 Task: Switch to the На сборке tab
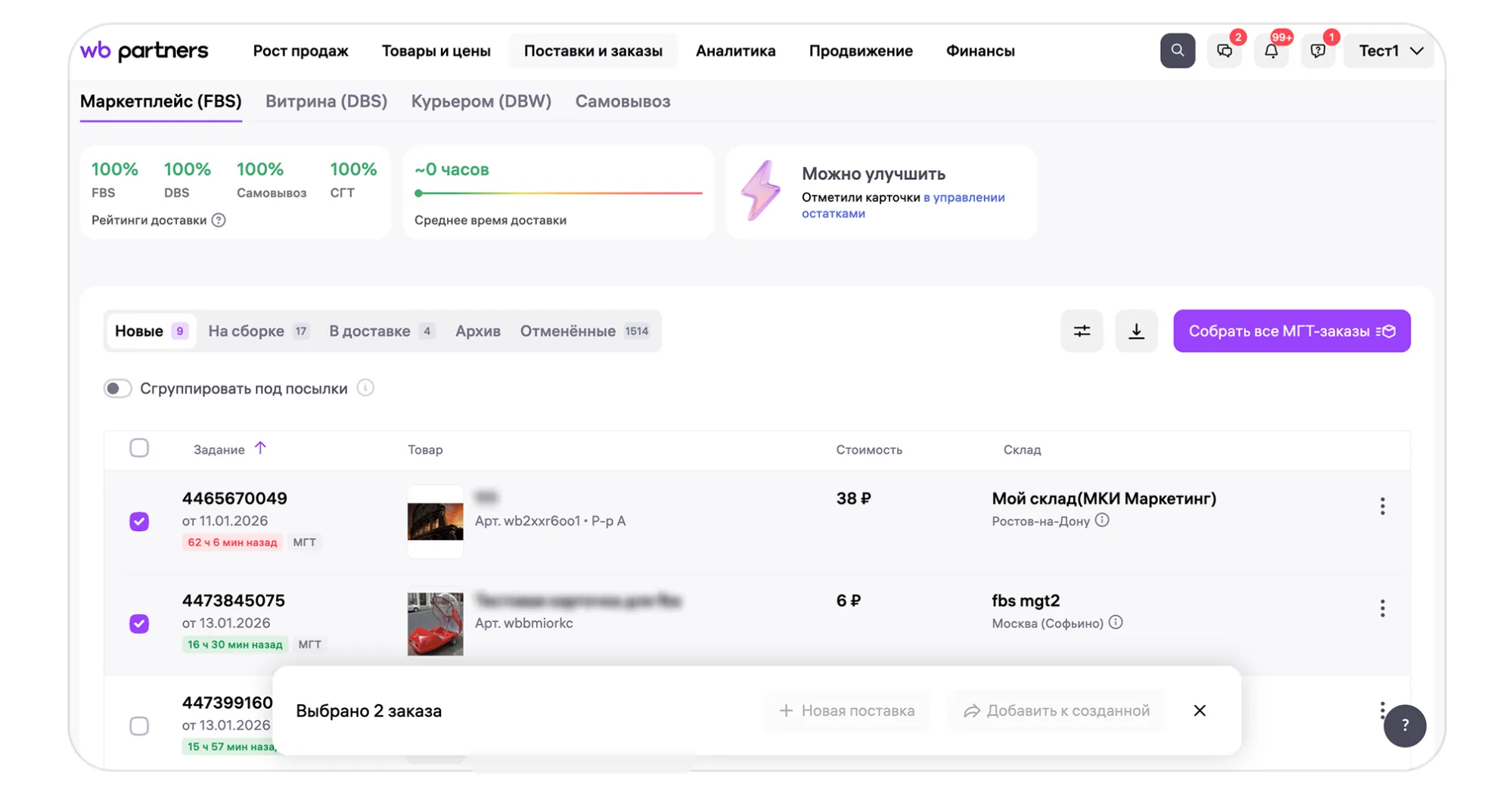click(258, 331)
